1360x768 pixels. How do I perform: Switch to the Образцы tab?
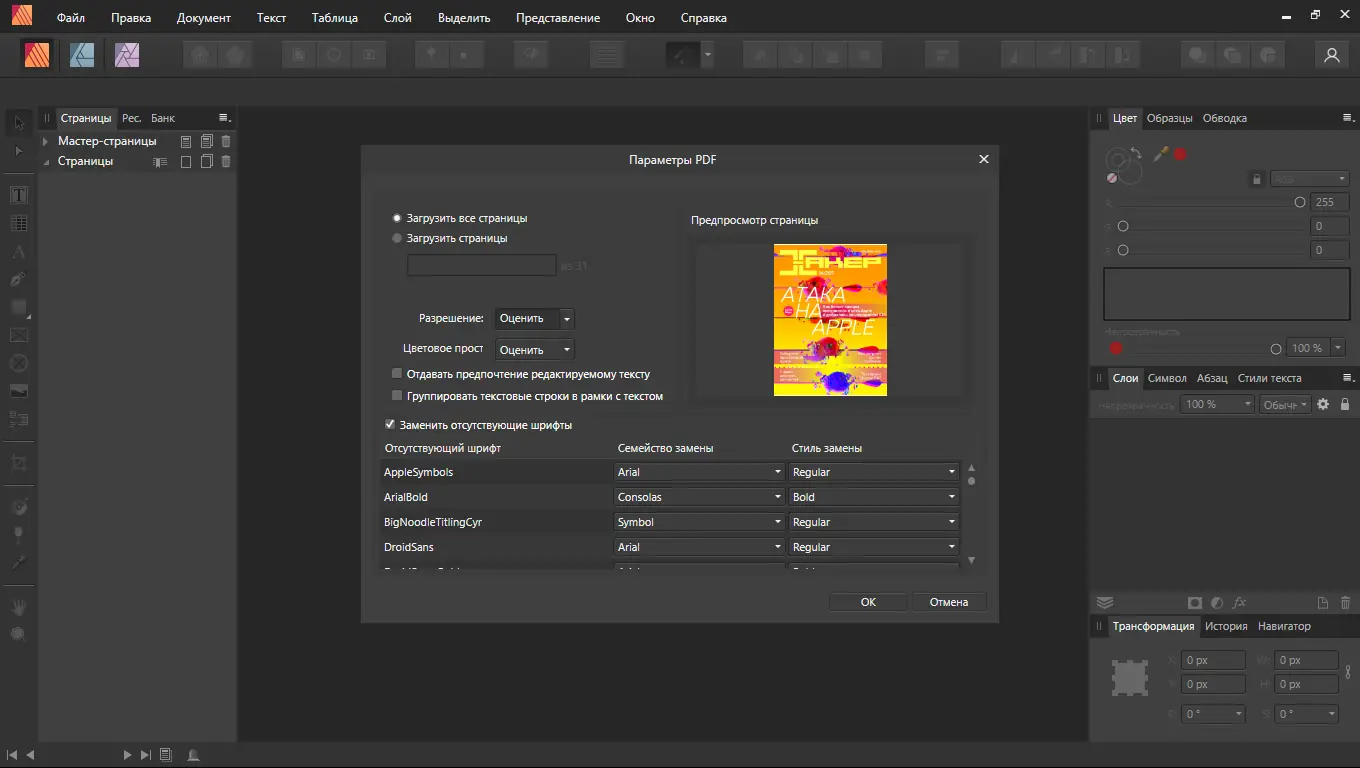(1169, 117)
